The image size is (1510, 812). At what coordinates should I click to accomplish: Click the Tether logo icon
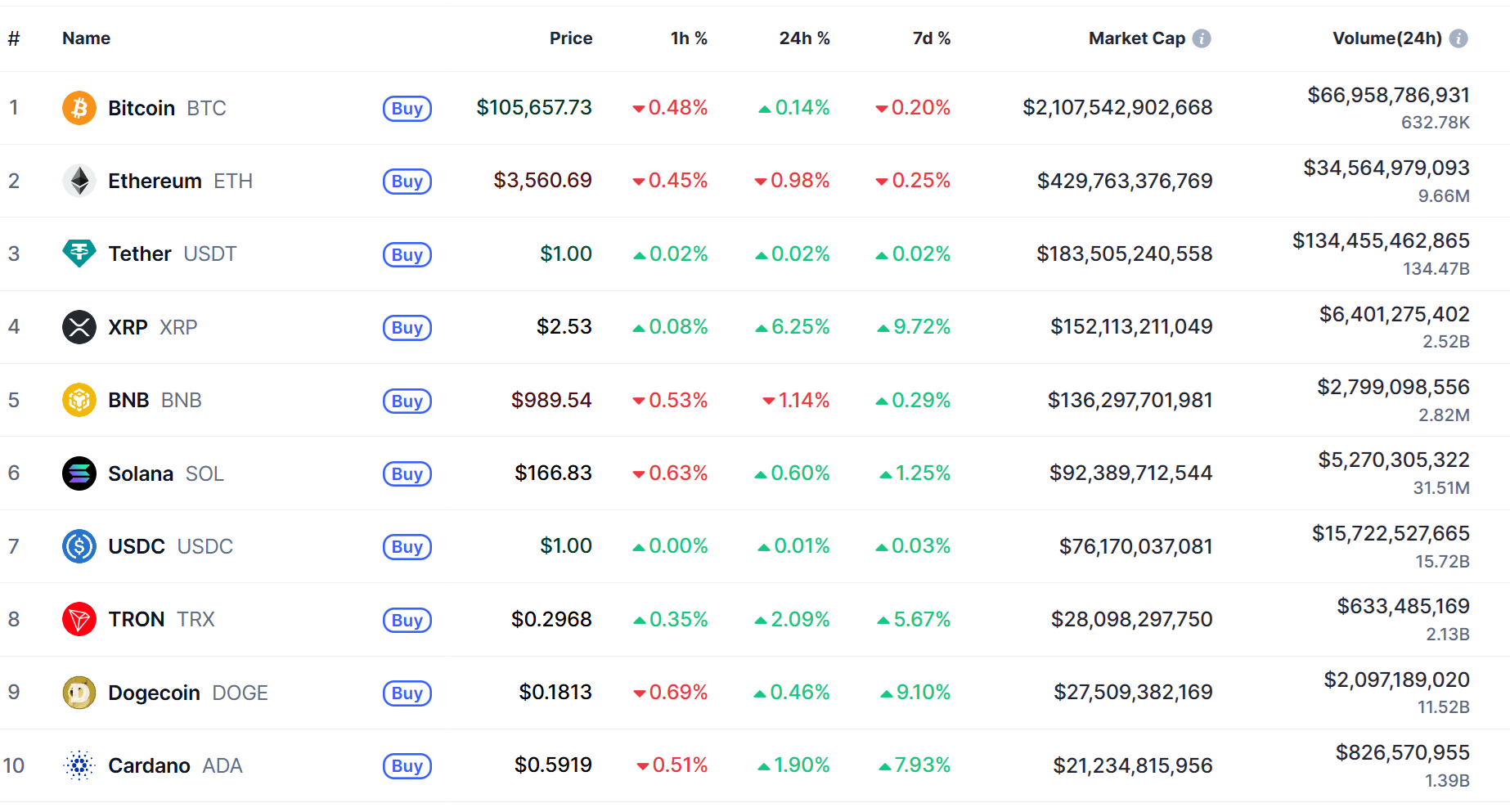(x=79, y=253)
